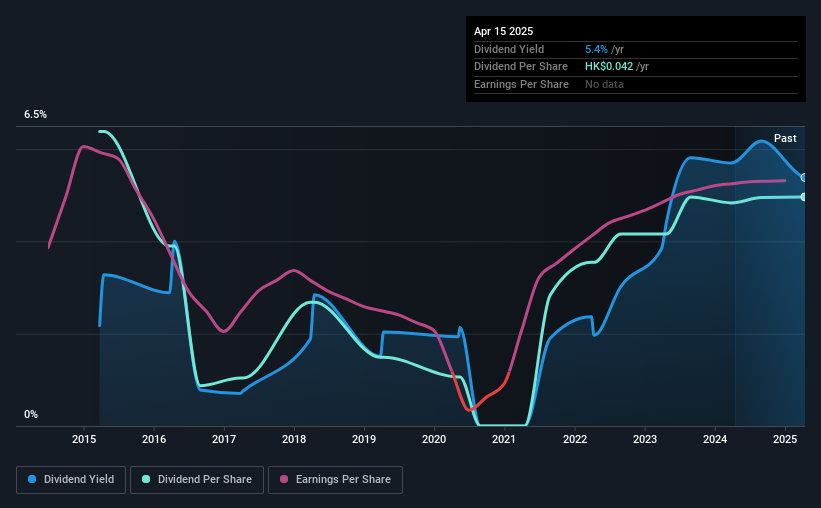The image size is (821, 508).
Task: Click the tooltip Dividend Yield row label
Action: (509, 49)
